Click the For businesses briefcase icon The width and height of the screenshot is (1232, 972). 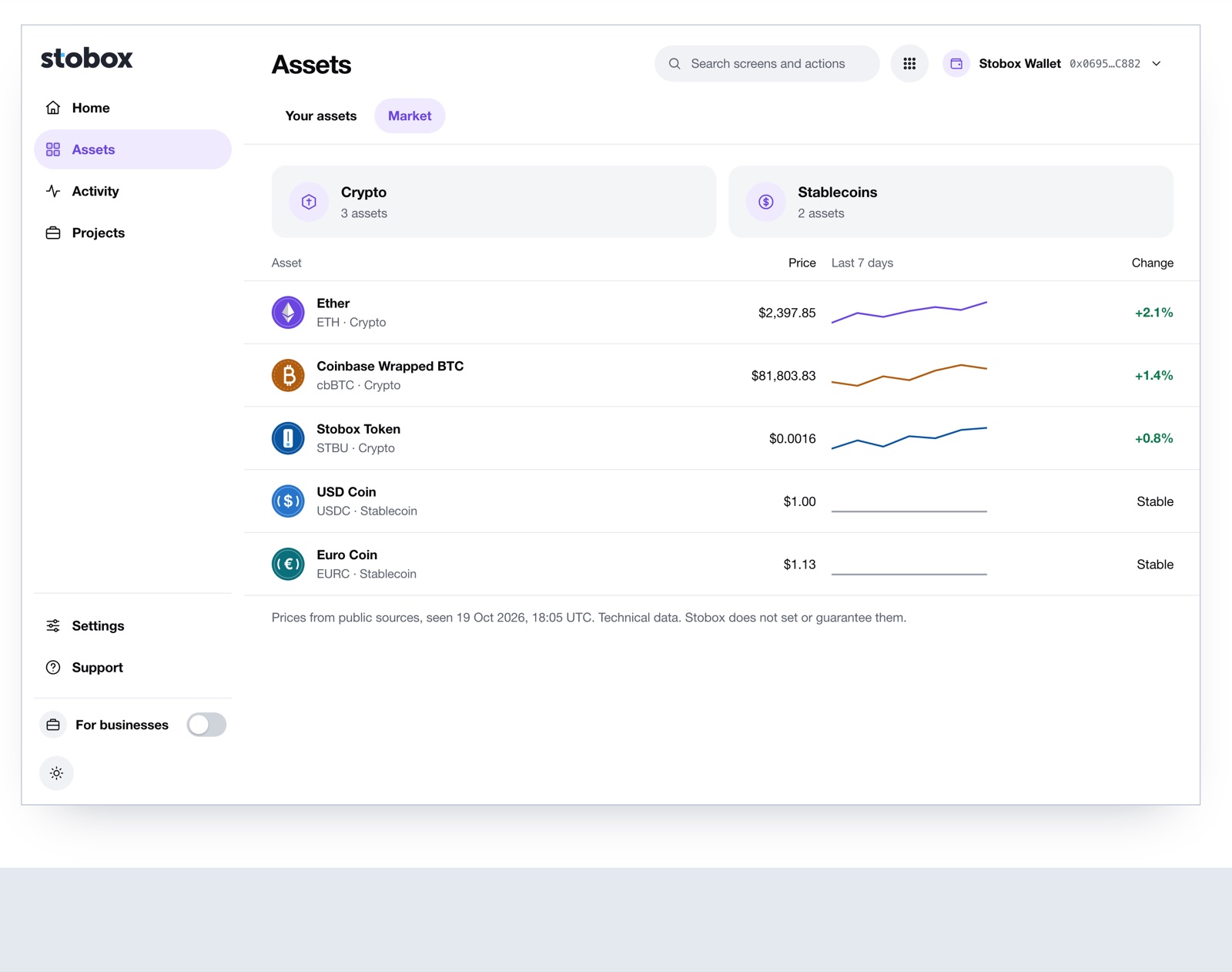tap(53, 725)
